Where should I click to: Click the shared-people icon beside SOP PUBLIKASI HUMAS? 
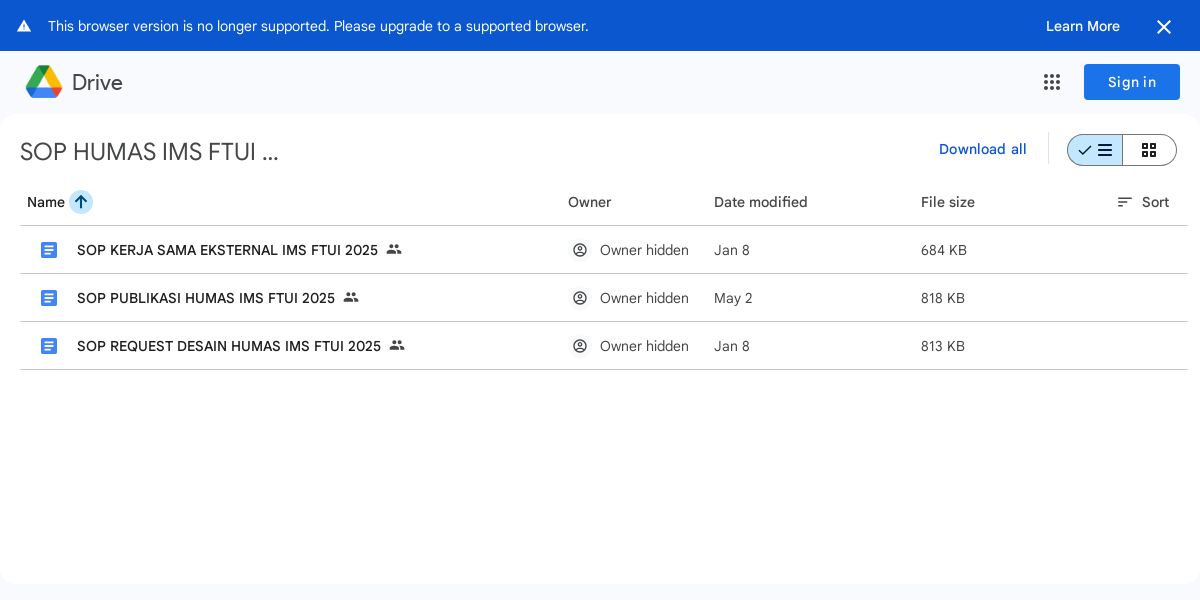point(351,297)
